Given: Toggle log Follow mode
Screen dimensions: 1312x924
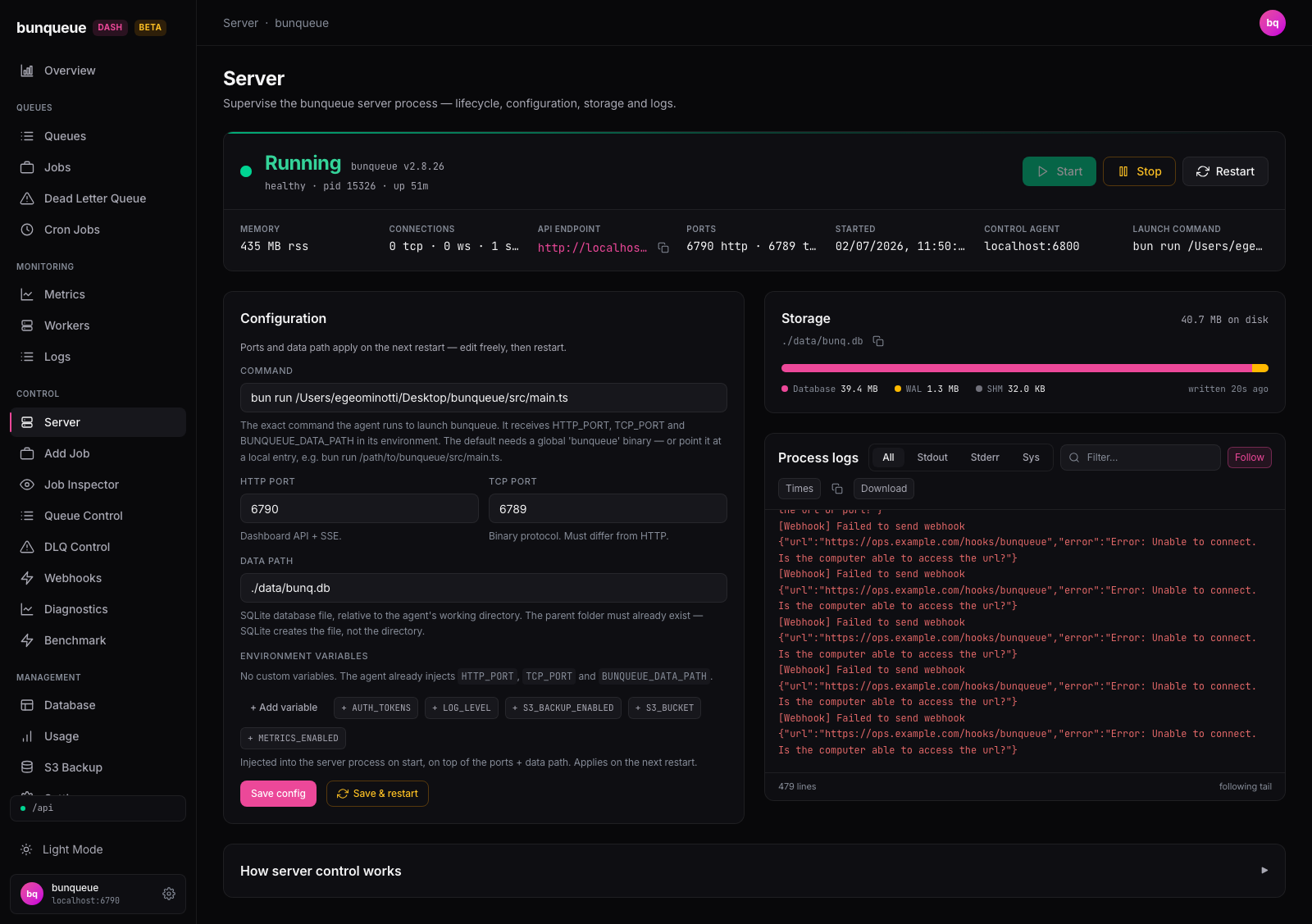Looking at the screenshot, I should pos(1250,457).
